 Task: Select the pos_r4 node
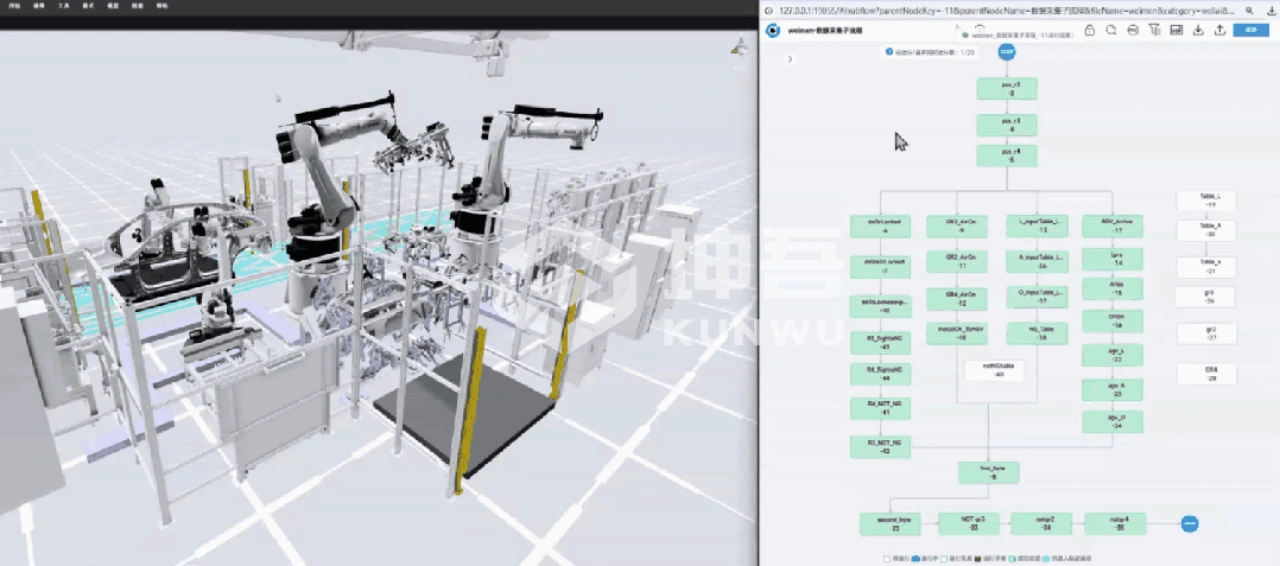click(x=1007, y=155)
